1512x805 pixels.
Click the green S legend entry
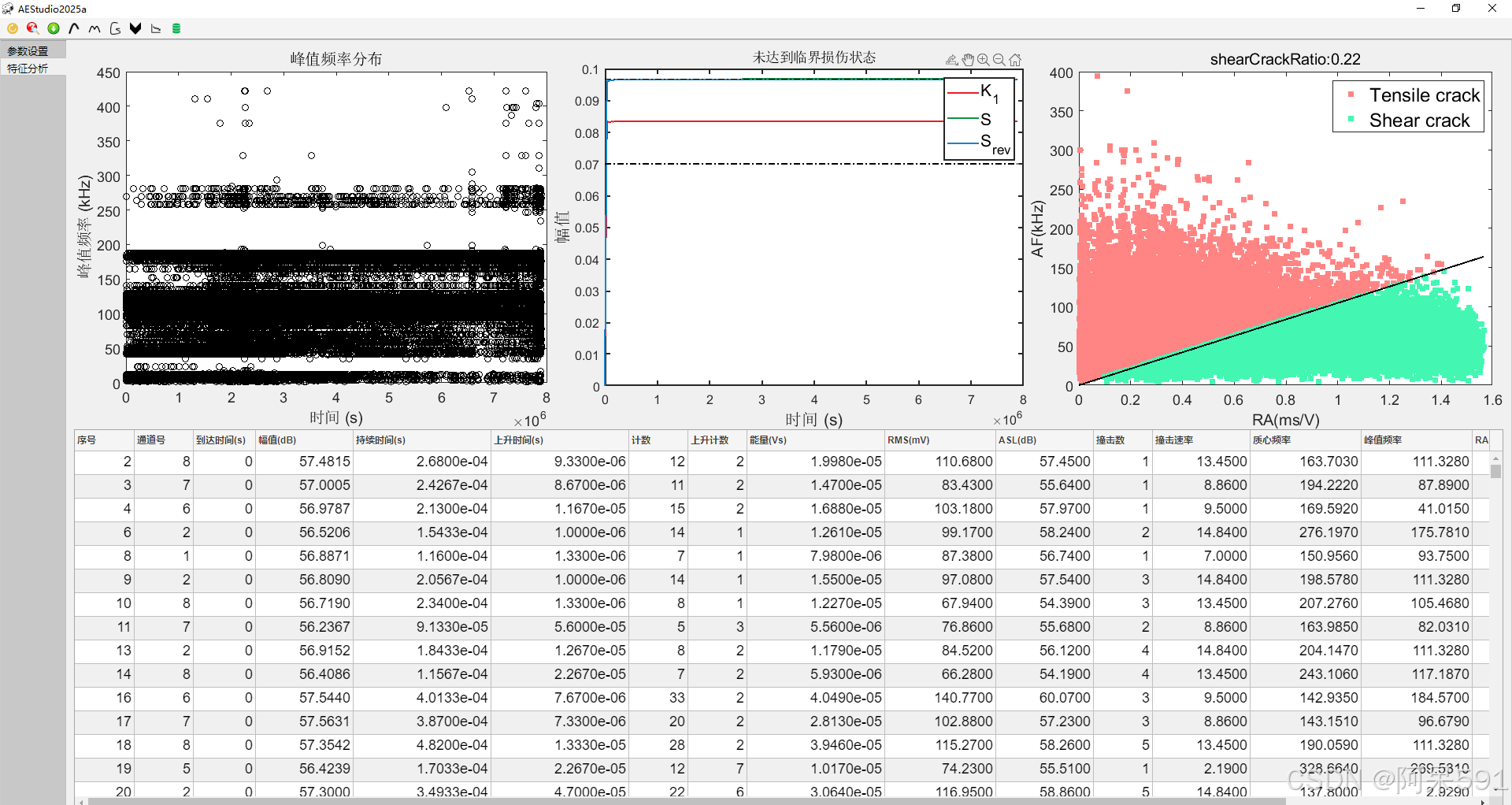(x=969, y=119)
